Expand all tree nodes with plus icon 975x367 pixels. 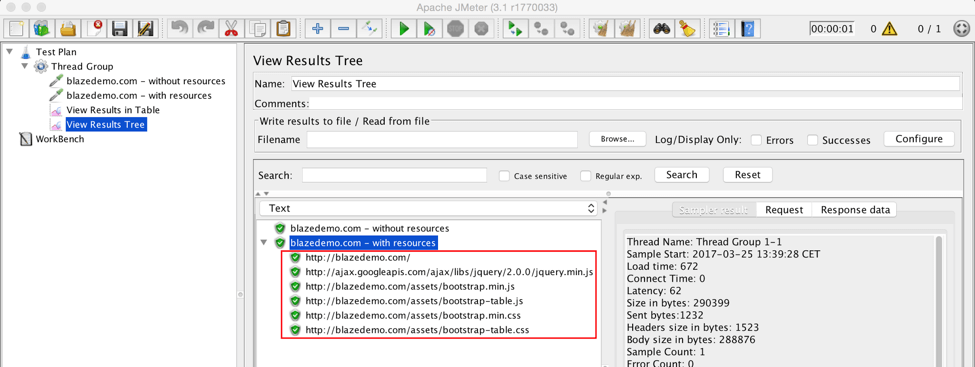(x=318, y=29)
